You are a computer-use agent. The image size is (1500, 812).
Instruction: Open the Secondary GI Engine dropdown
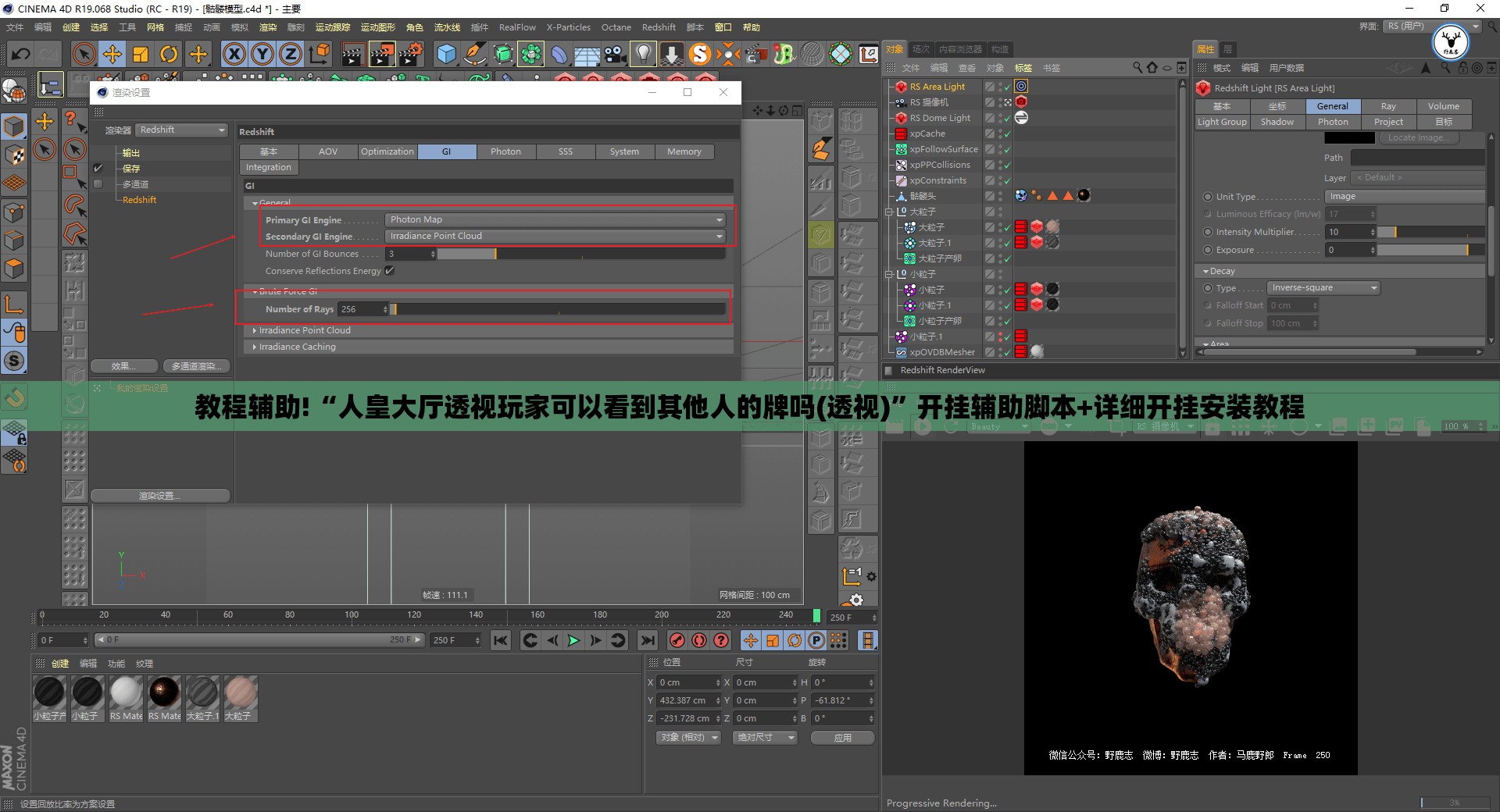point(556,236)
